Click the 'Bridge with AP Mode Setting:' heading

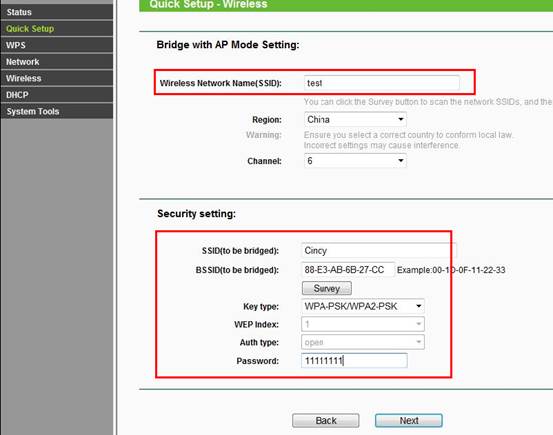tap(228, 45)
